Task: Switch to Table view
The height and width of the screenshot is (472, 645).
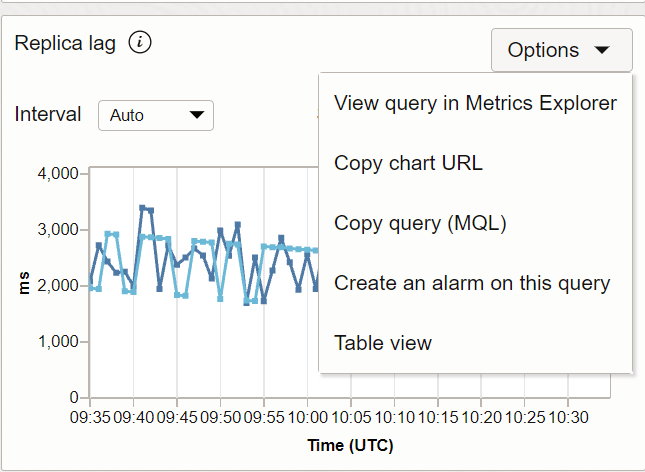Action: [383, 343]
